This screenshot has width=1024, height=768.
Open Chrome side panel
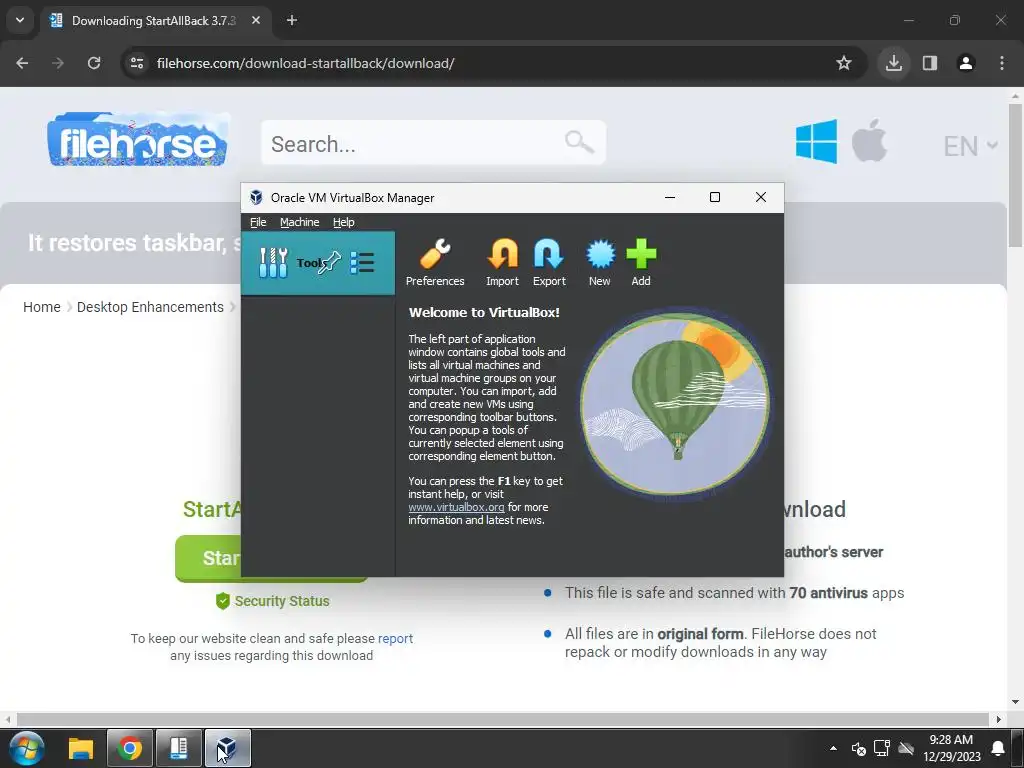point(929,63)
